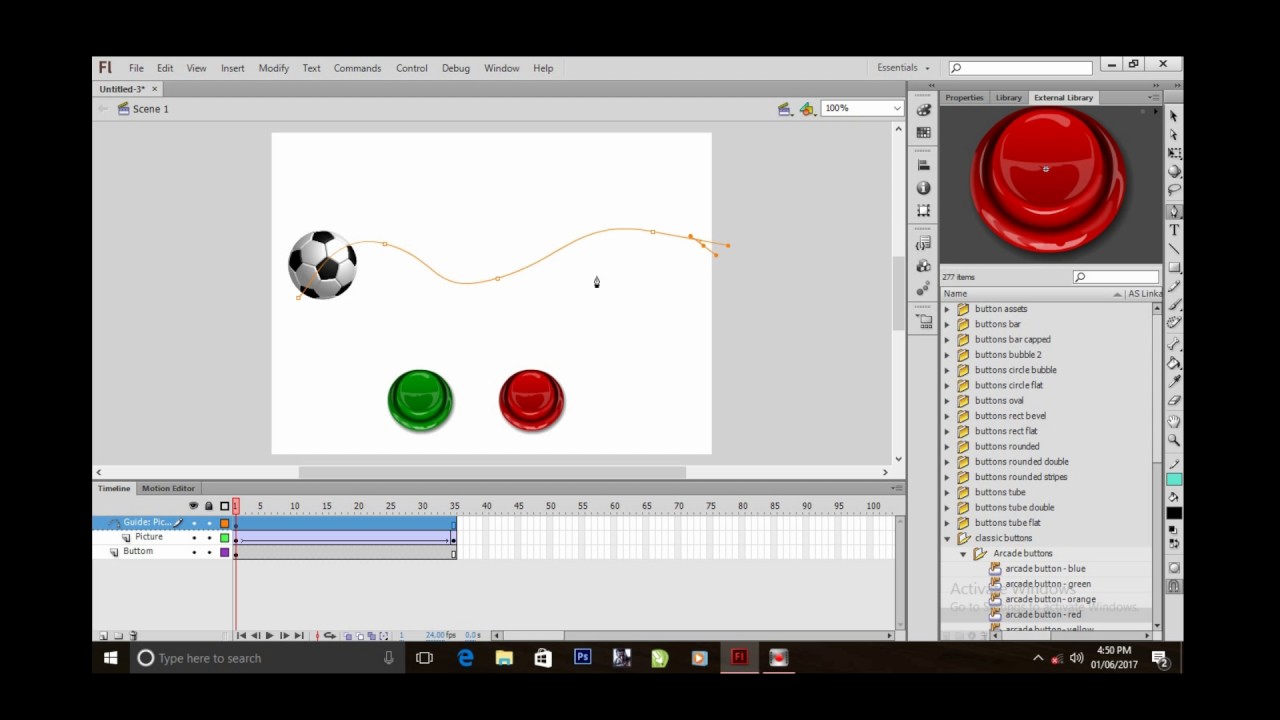Switch to the Motion Editor tab
Screen dimensions: 1280x720
click(168, 488)
